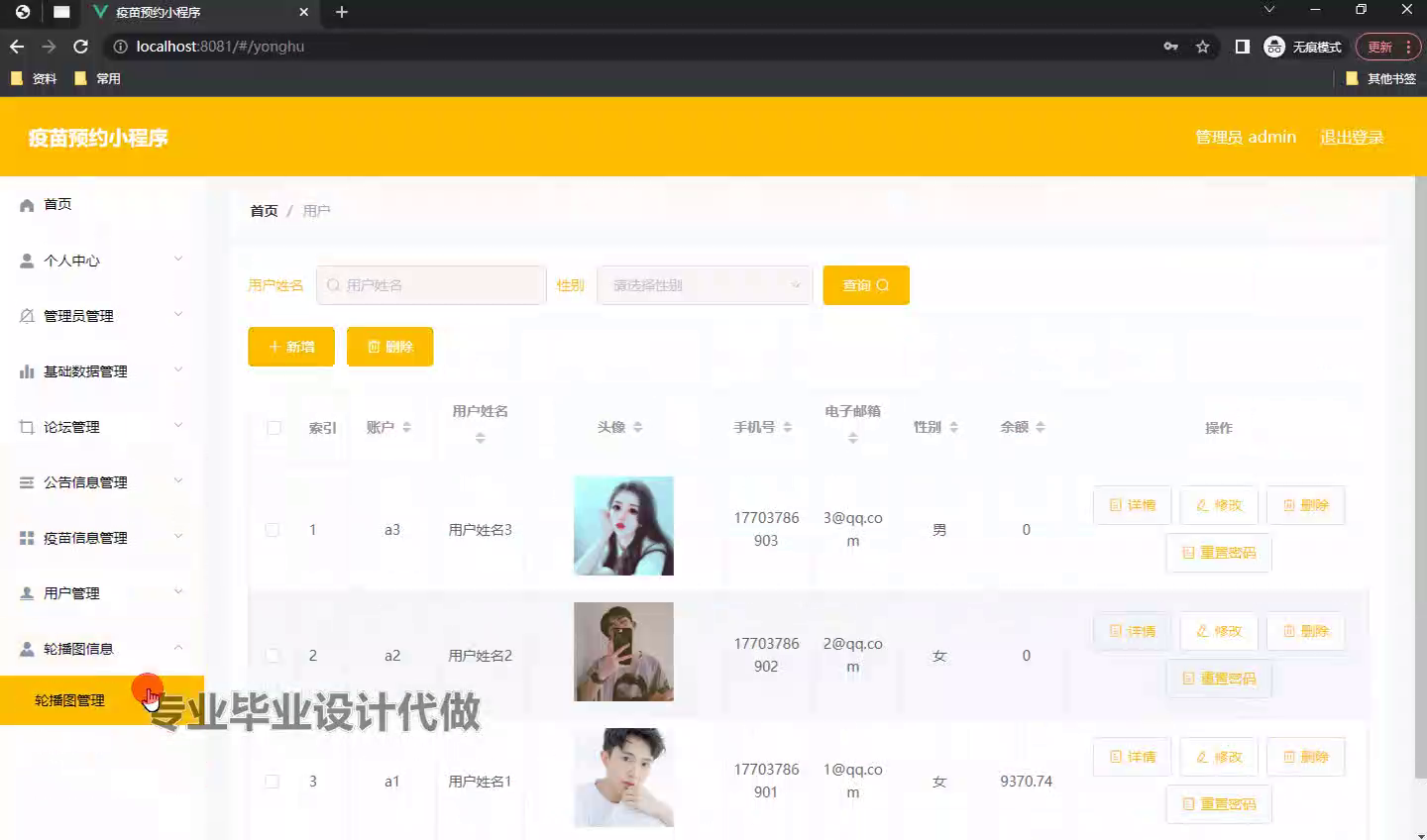
Task: Reload the page with refresh icon
Action: coord(81,47)
